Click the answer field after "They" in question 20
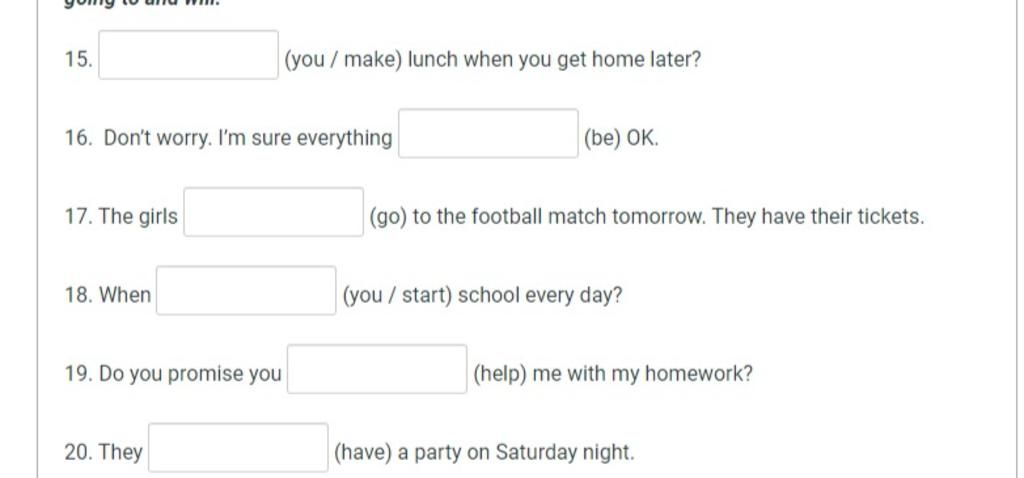1024x478 pixels. 238,447
